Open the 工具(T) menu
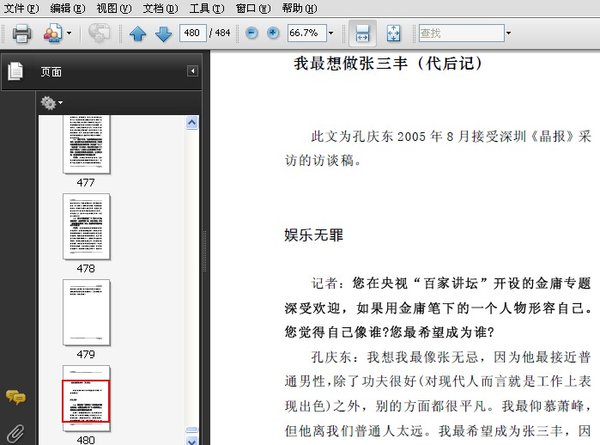 click(207, 8)
